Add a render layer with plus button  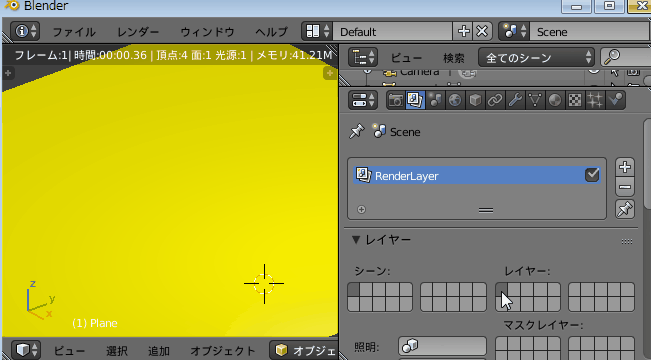coord(624,167)
